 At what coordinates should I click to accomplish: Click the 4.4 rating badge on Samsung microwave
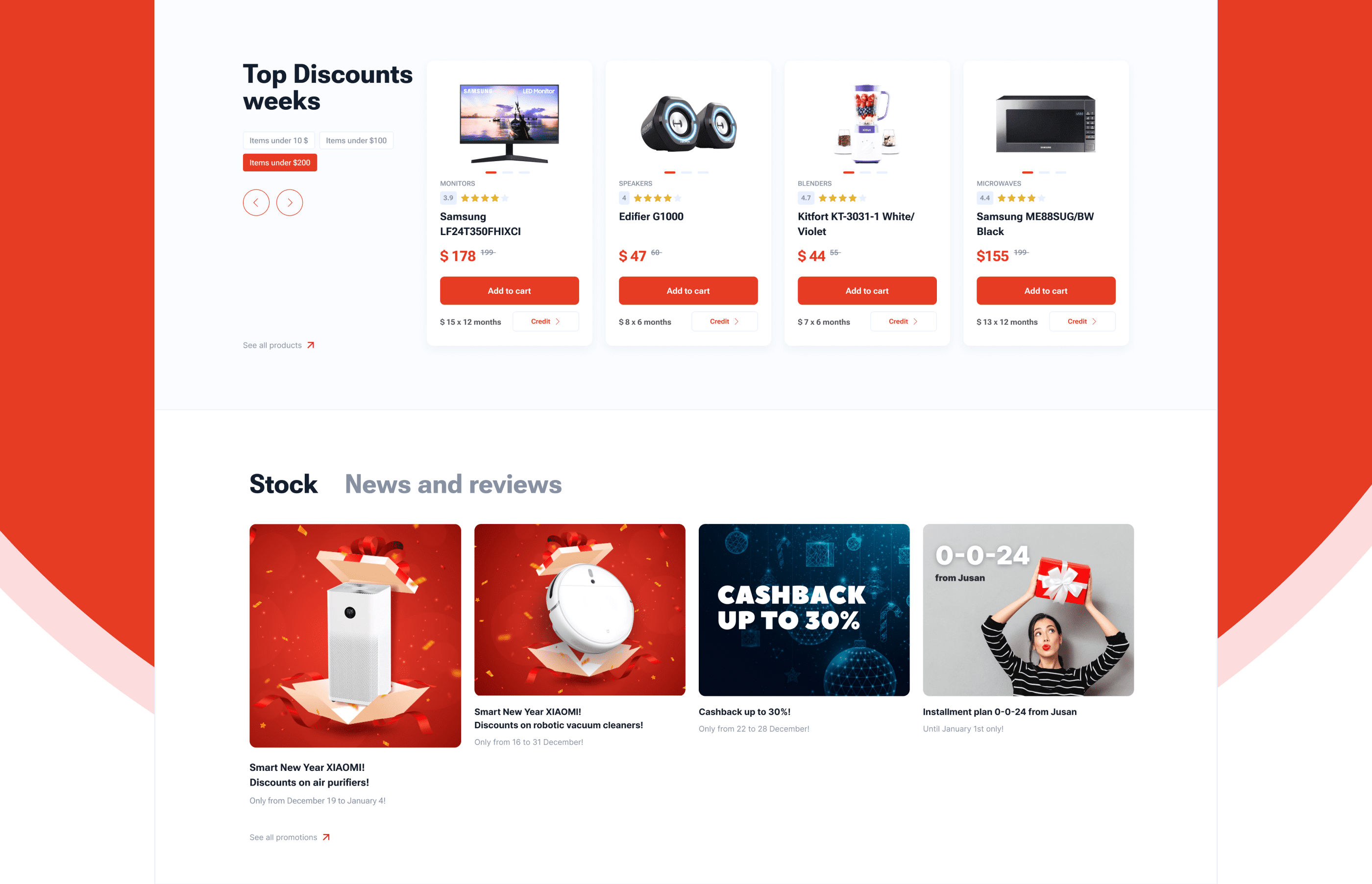click(985, 198)
